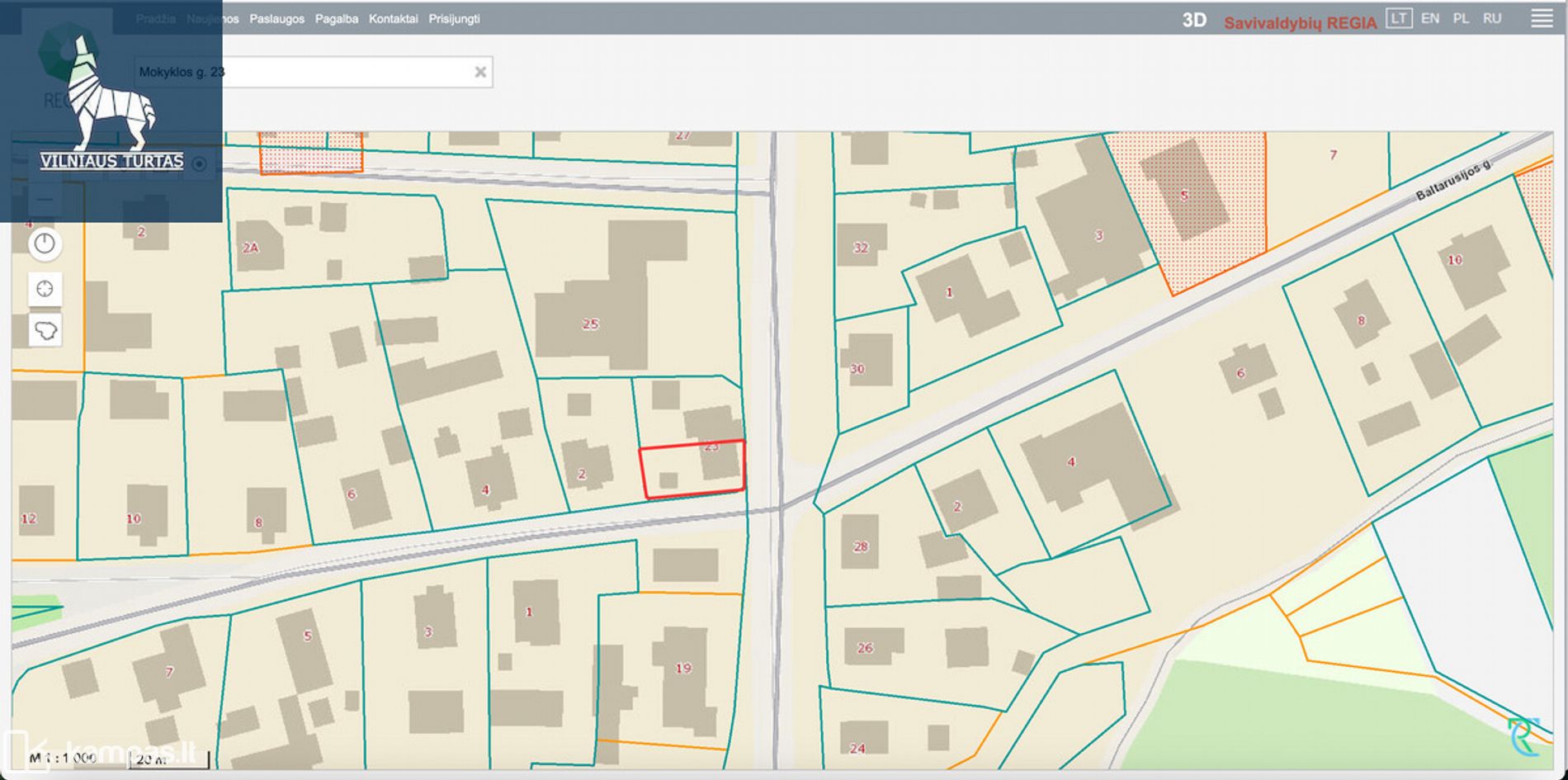Open the hamburger menu
The height and width of the screenshot is (780, 1568).
point(1541,19)
